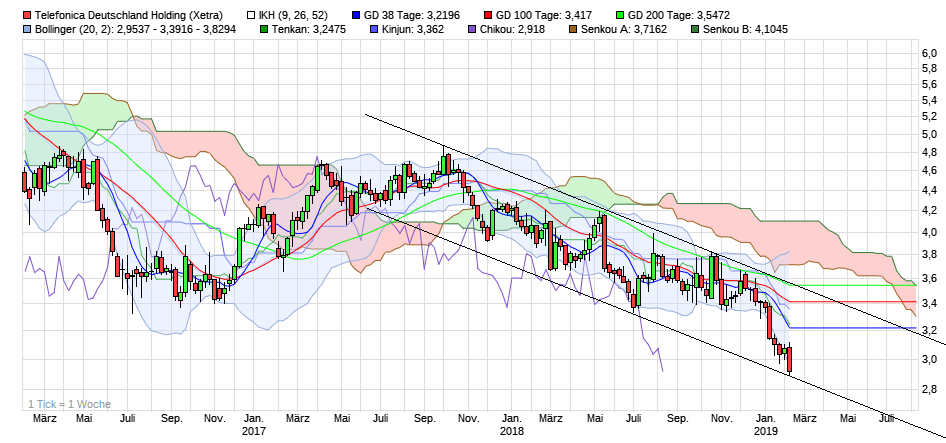Image resolution: width=946 pixels, height=443 pixels.
Task: Click the 2018 year label on the time axis
Action: click(512, 431)
